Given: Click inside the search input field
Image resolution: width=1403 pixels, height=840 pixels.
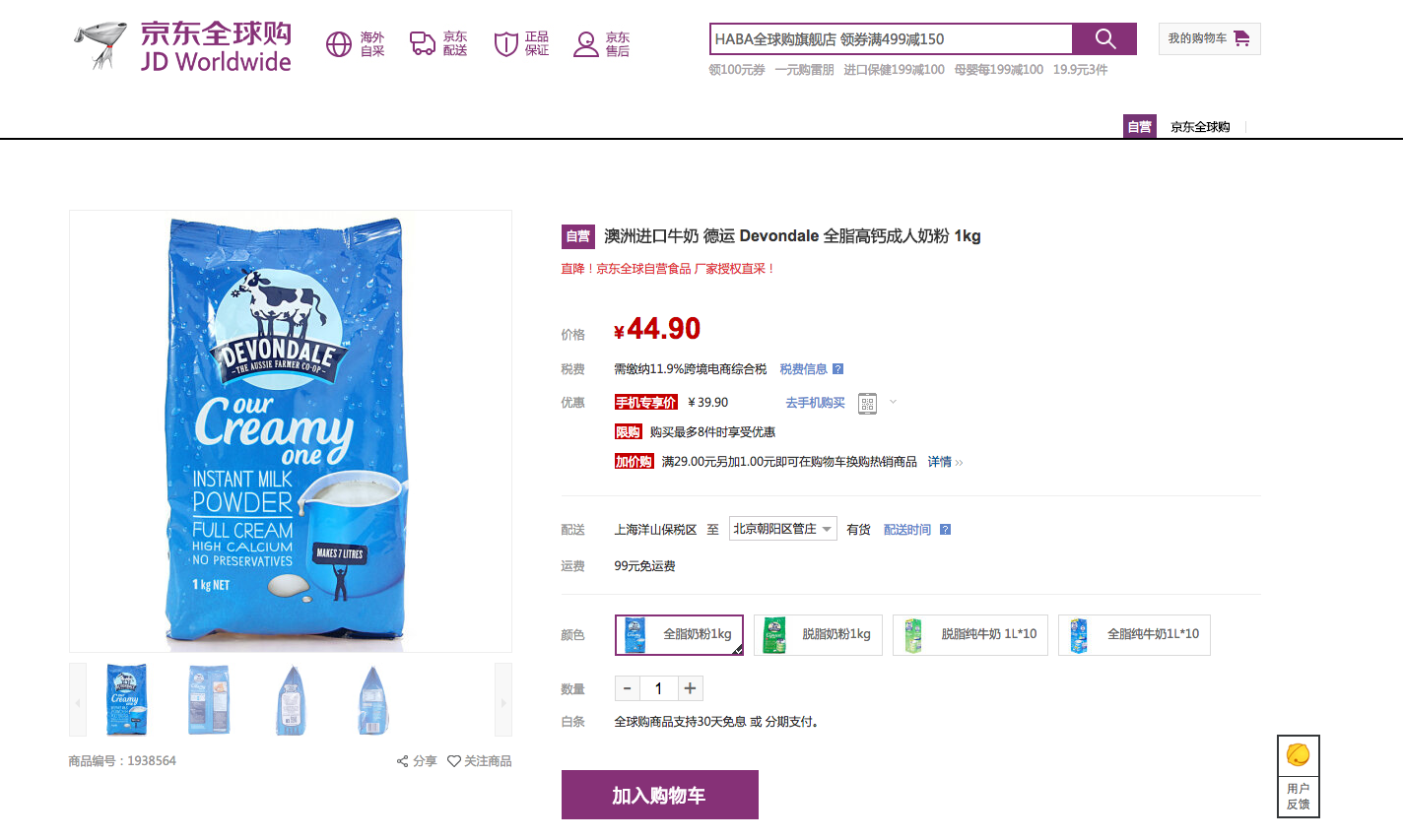Looking at the screenshot, I should pyautogui.click(x=890, y=39).
